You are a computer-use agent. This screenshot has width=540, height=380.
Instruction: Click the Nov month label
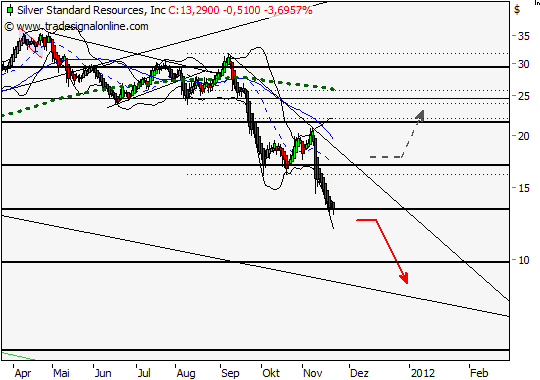click(x=313, y=373)
